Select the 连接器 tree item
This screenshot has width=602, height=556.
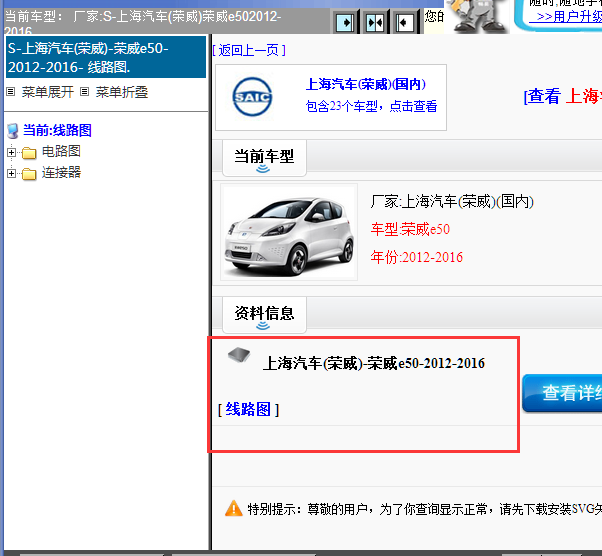pyautogui.click(x=61, y=172)
